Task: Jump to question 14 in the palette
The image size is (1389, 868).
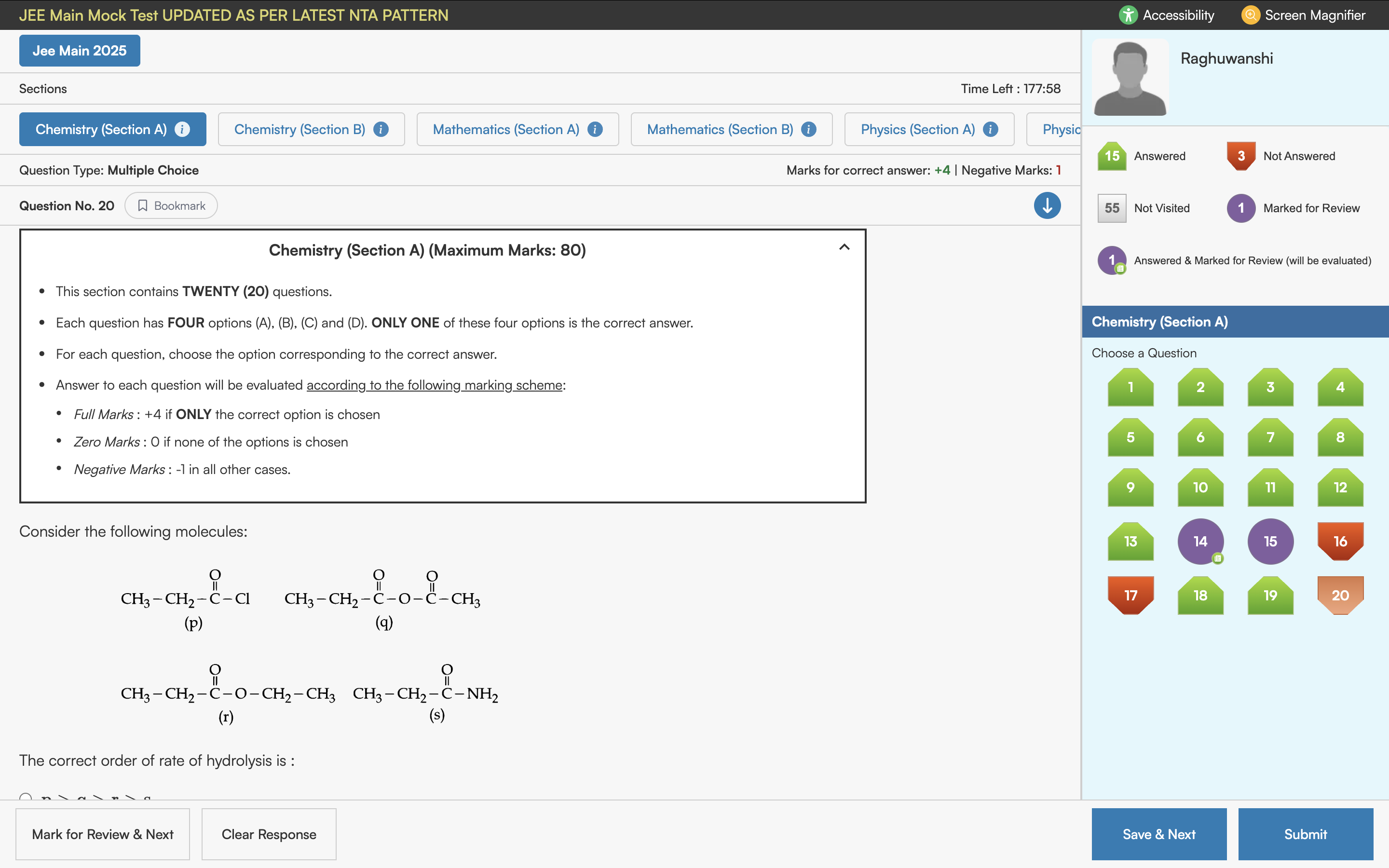Action: [x=1201, y=540]
